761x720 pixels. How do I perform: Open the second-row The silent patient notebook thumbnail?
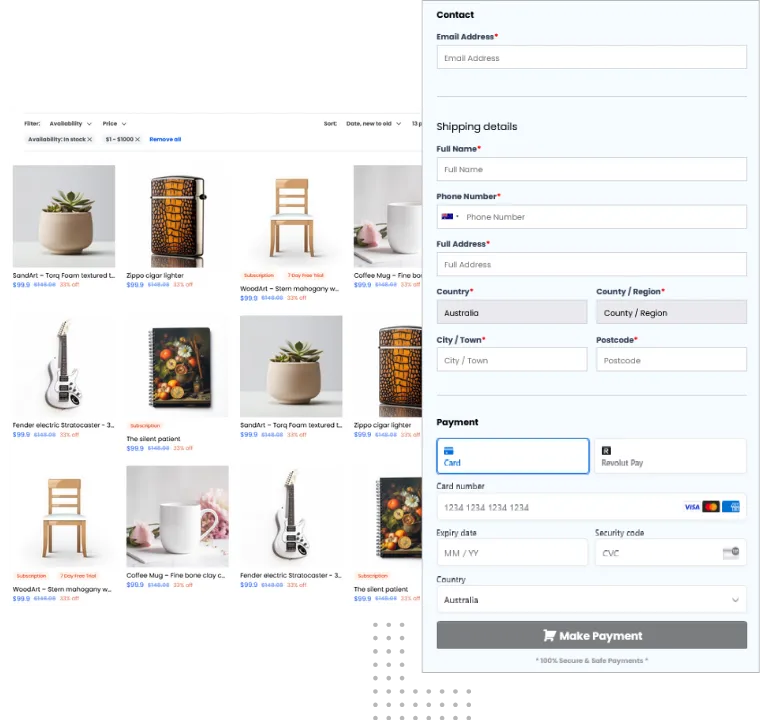coord(177,366)
